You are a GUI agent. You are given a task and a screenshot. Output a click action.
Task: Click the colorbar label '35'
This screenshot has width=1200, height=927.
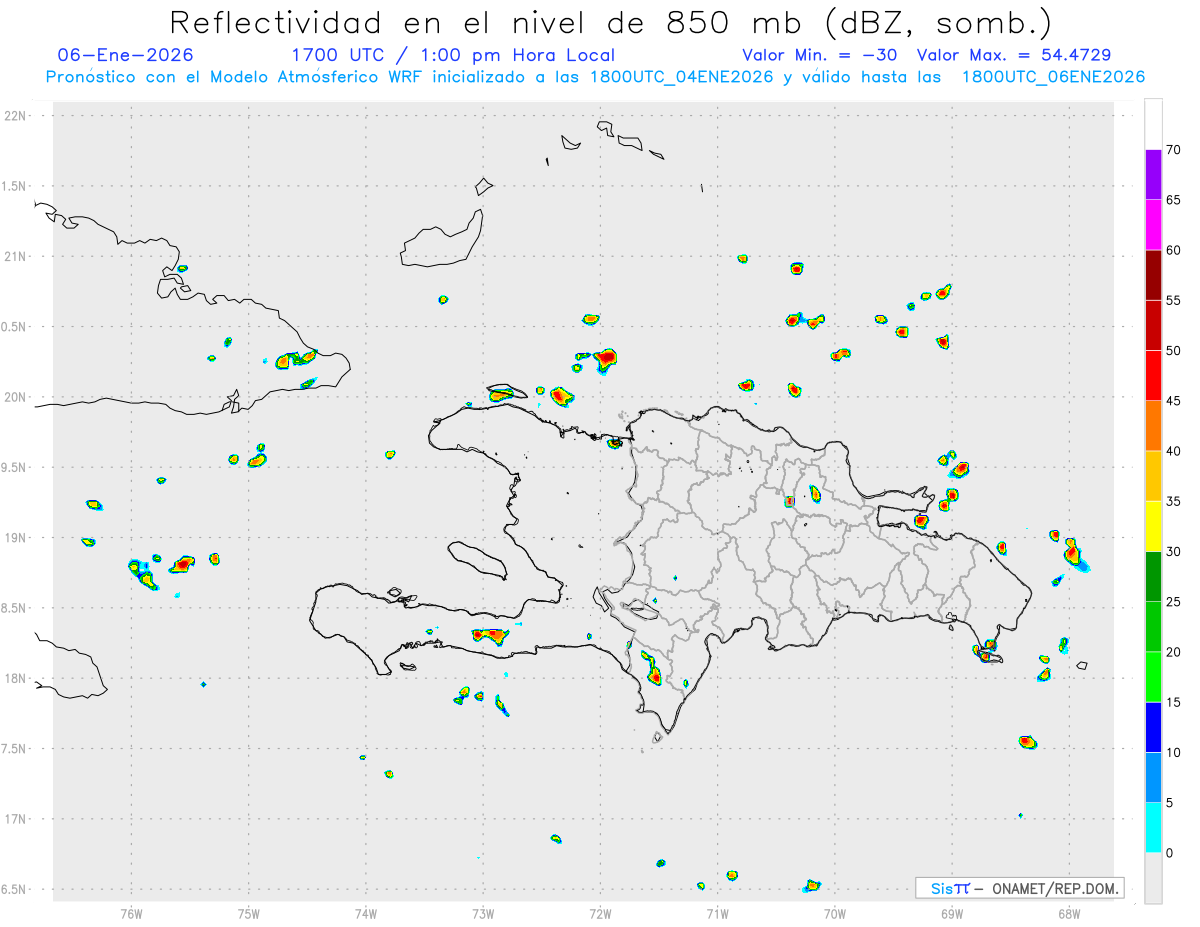[x=1173, y=501]
